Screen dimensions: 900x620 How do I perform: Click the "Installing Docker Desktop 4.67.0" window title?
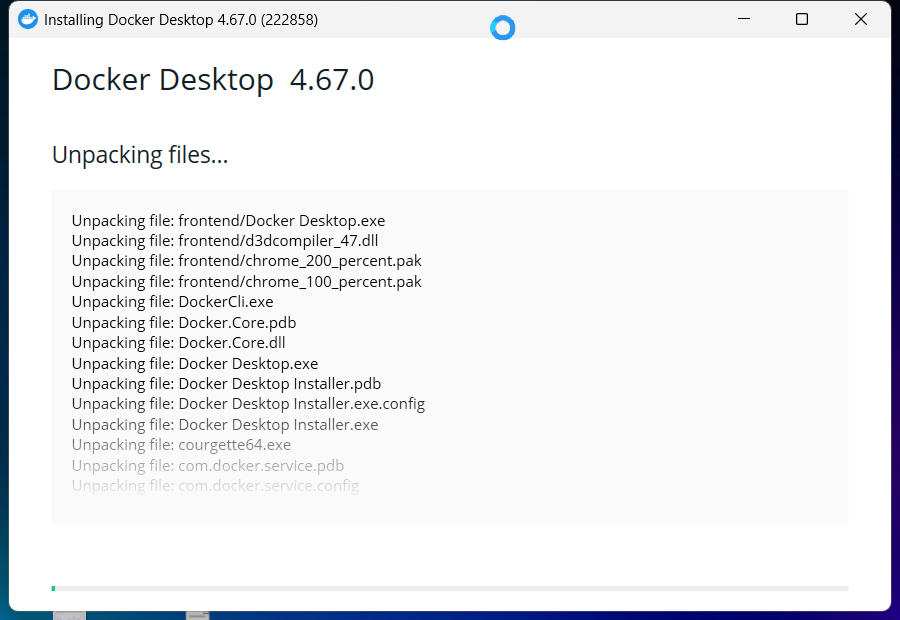[181, 20]
